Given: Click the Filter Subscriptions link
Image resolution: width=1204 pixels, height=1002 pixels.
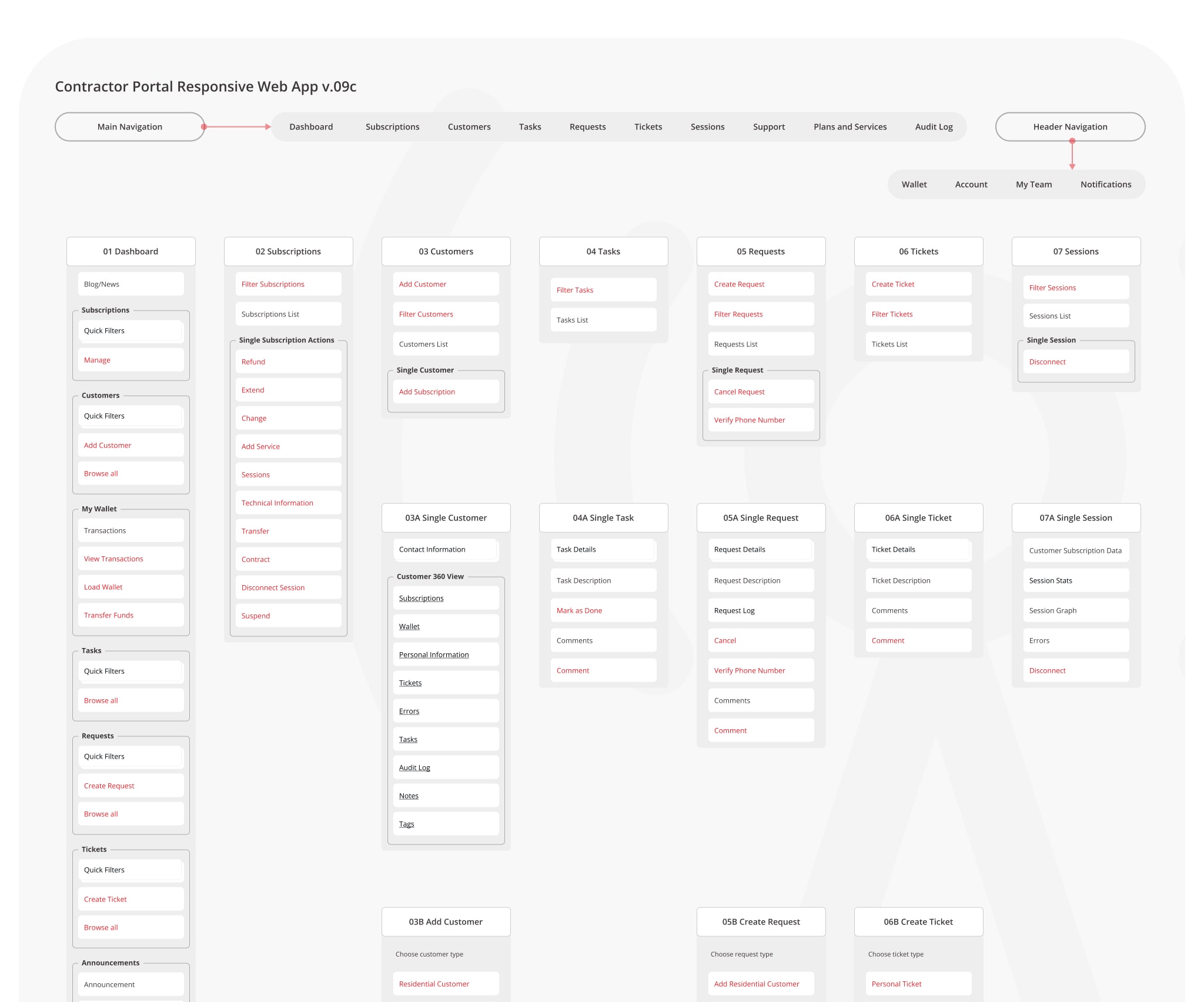Looking at the screenshot, I should click(273, 285).
